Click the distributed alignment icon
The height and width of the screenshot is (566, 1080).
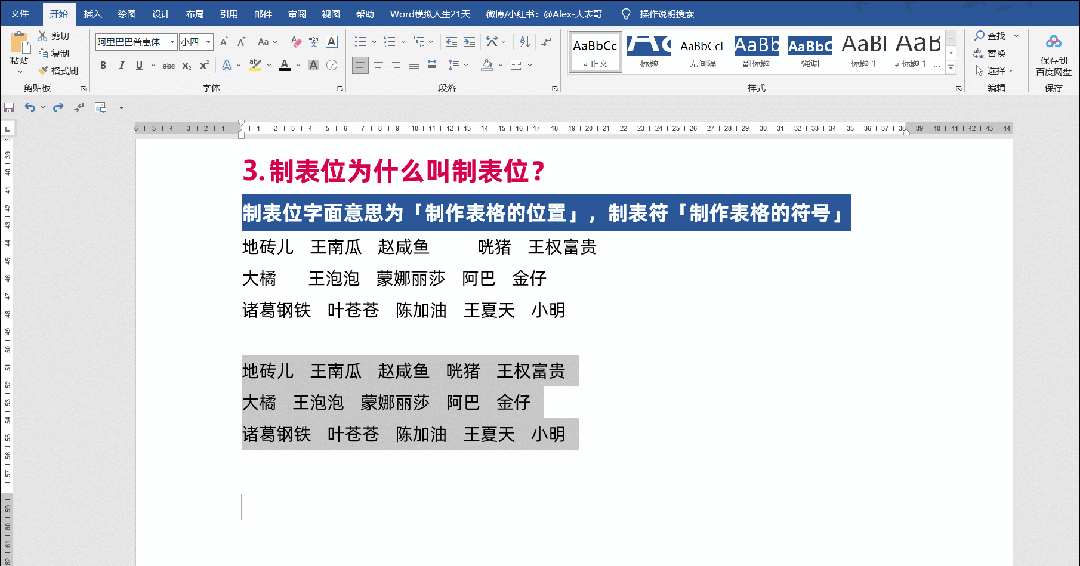coord(432,66)
